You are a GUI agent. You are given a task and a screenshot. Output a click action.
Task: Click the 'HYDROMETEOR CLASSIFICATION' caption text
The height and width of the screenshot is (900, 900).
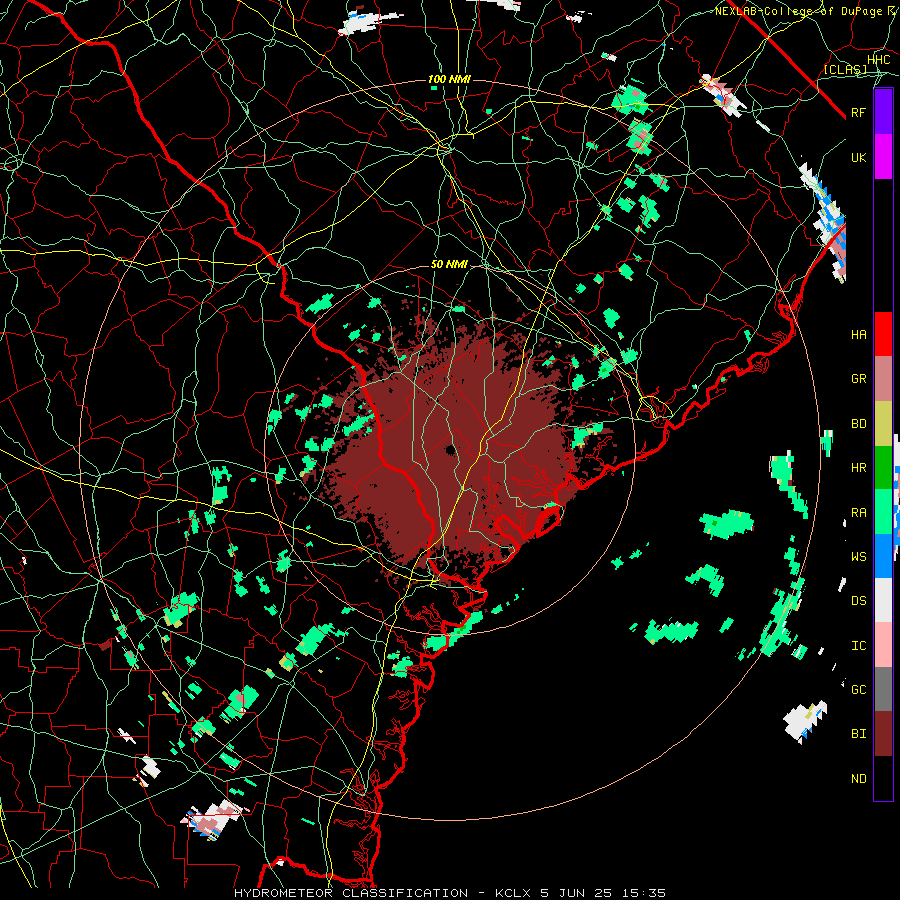click(351, 893)
